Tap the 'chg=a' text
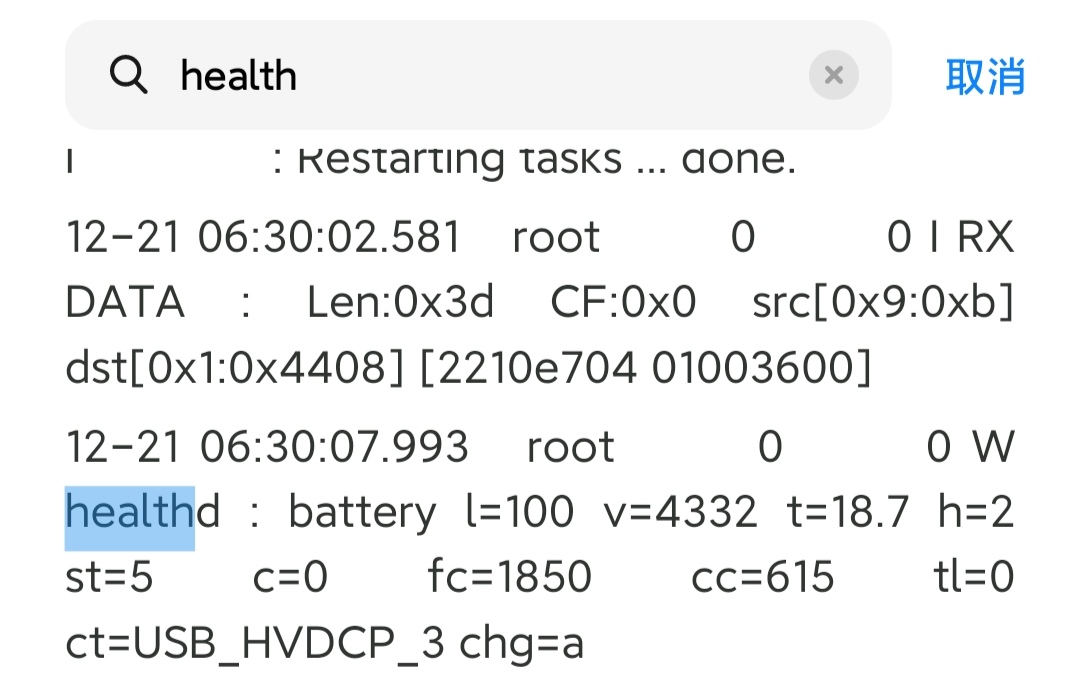The height and width of the screenshot is (684, 1080). [521, 645]
